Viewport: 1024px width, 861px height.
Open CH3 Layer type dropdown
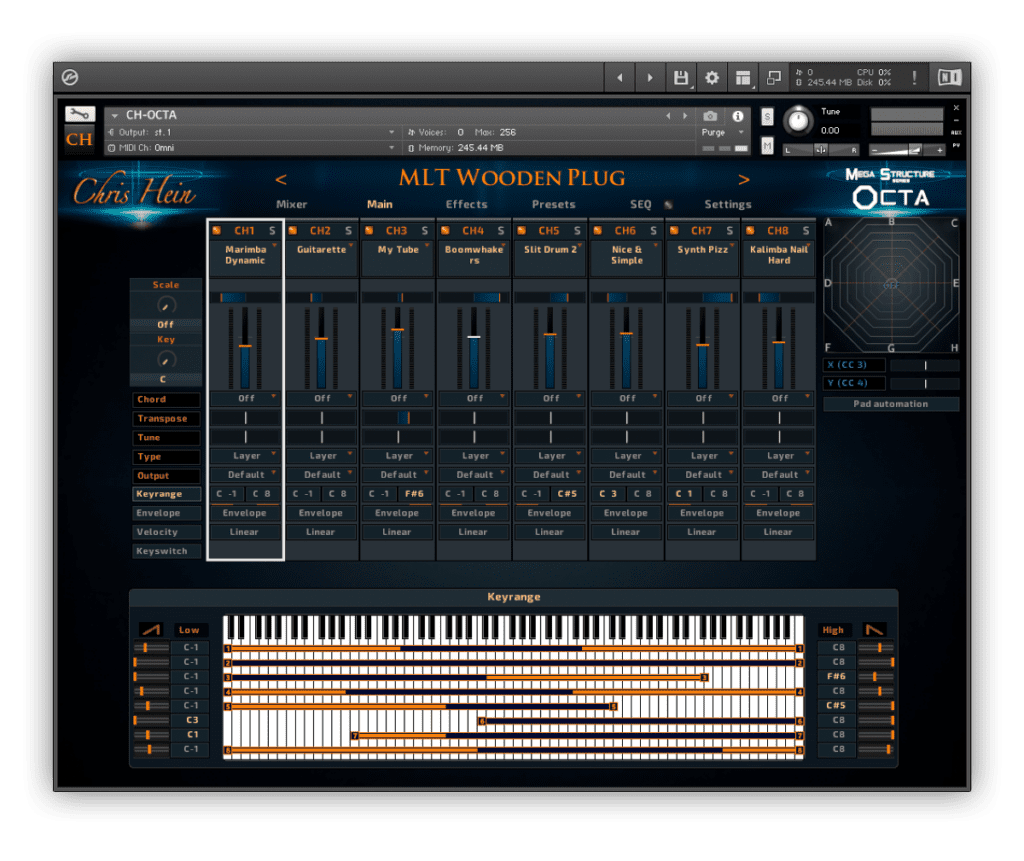click(x=398, y=456)
